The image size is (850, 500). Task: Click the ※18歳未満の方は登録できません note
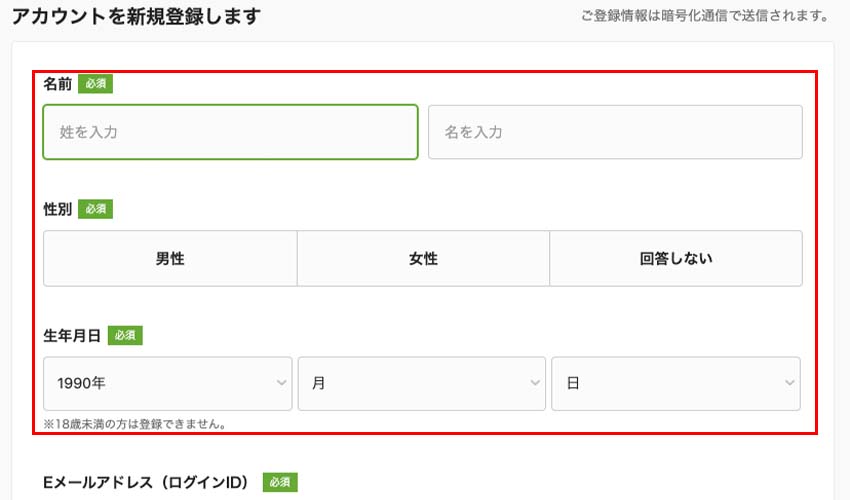tap(135, 424)
